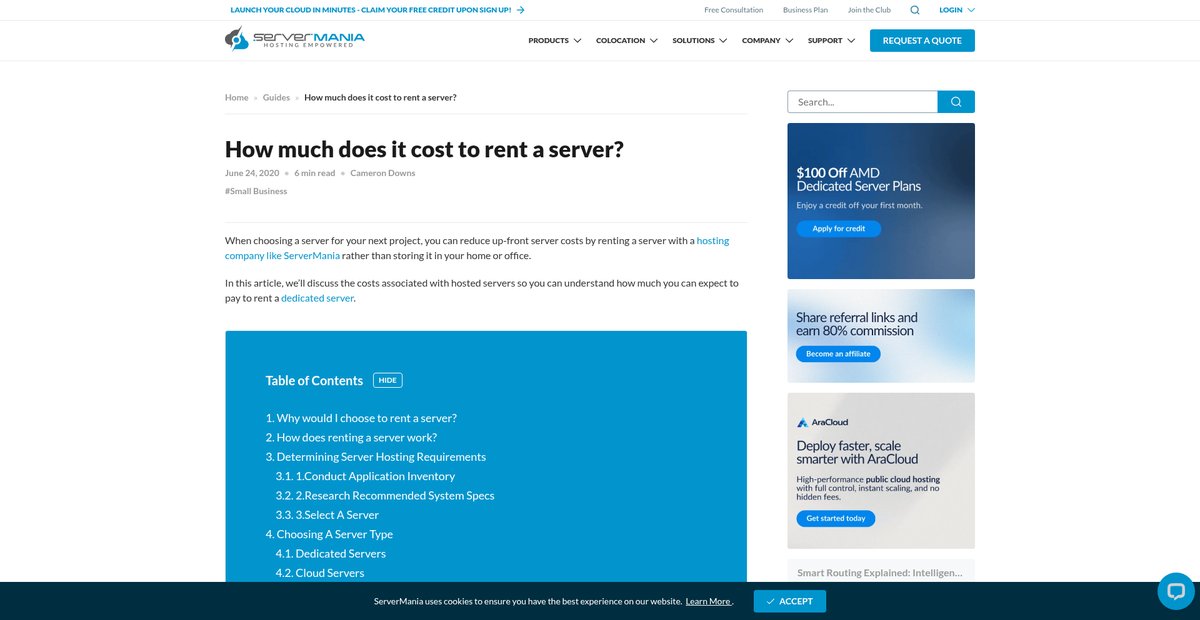Jump to Conduct Application Inventory section

point(365,476)
